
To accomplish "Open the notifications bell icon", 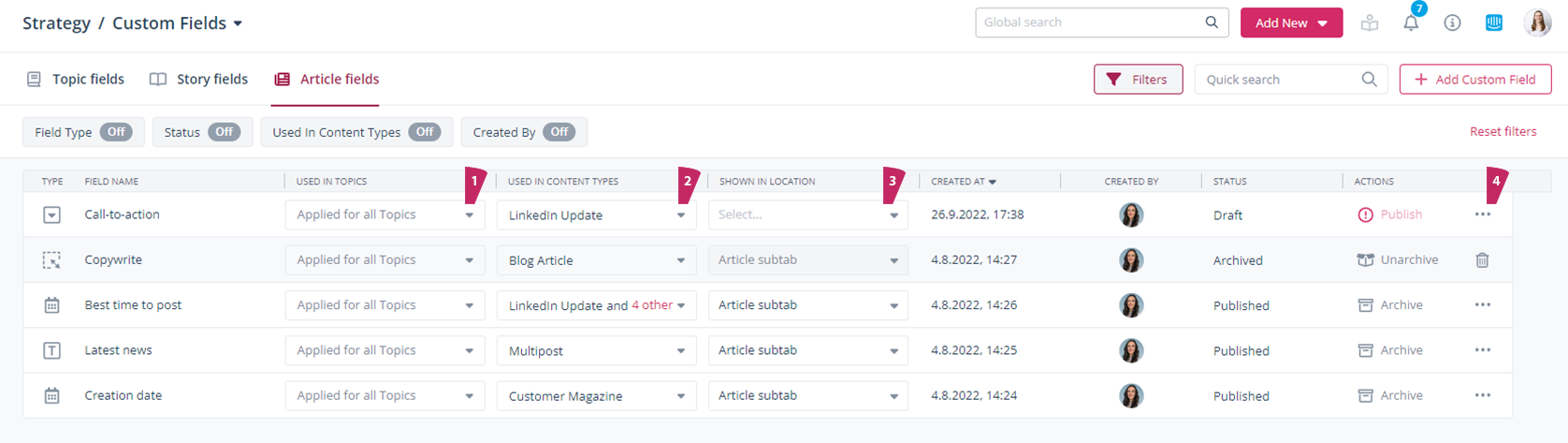I will click(1411, 23).
